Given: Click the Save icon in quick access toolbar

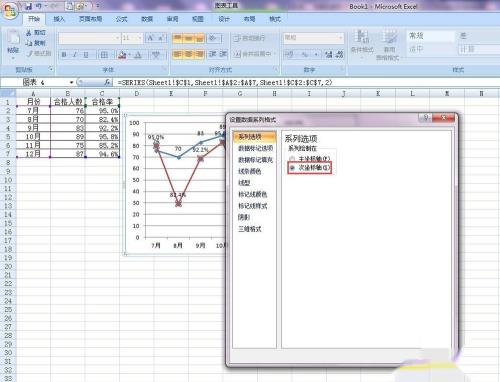Looking at the screenshot, I should point(29,6).
